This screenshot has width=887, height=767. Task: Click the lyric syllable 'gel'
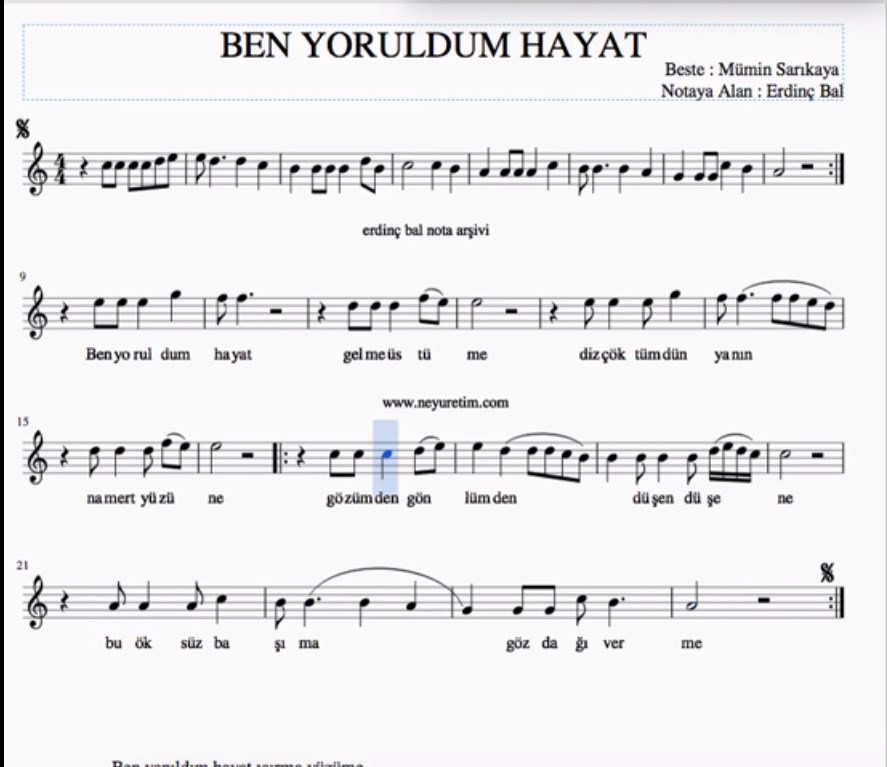click(352, 355)
